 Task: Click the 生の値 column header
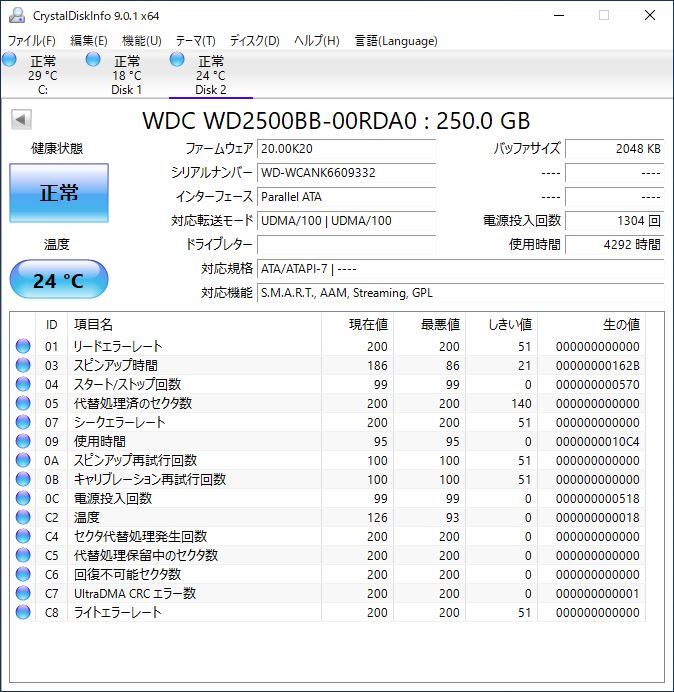coord(591,325)
